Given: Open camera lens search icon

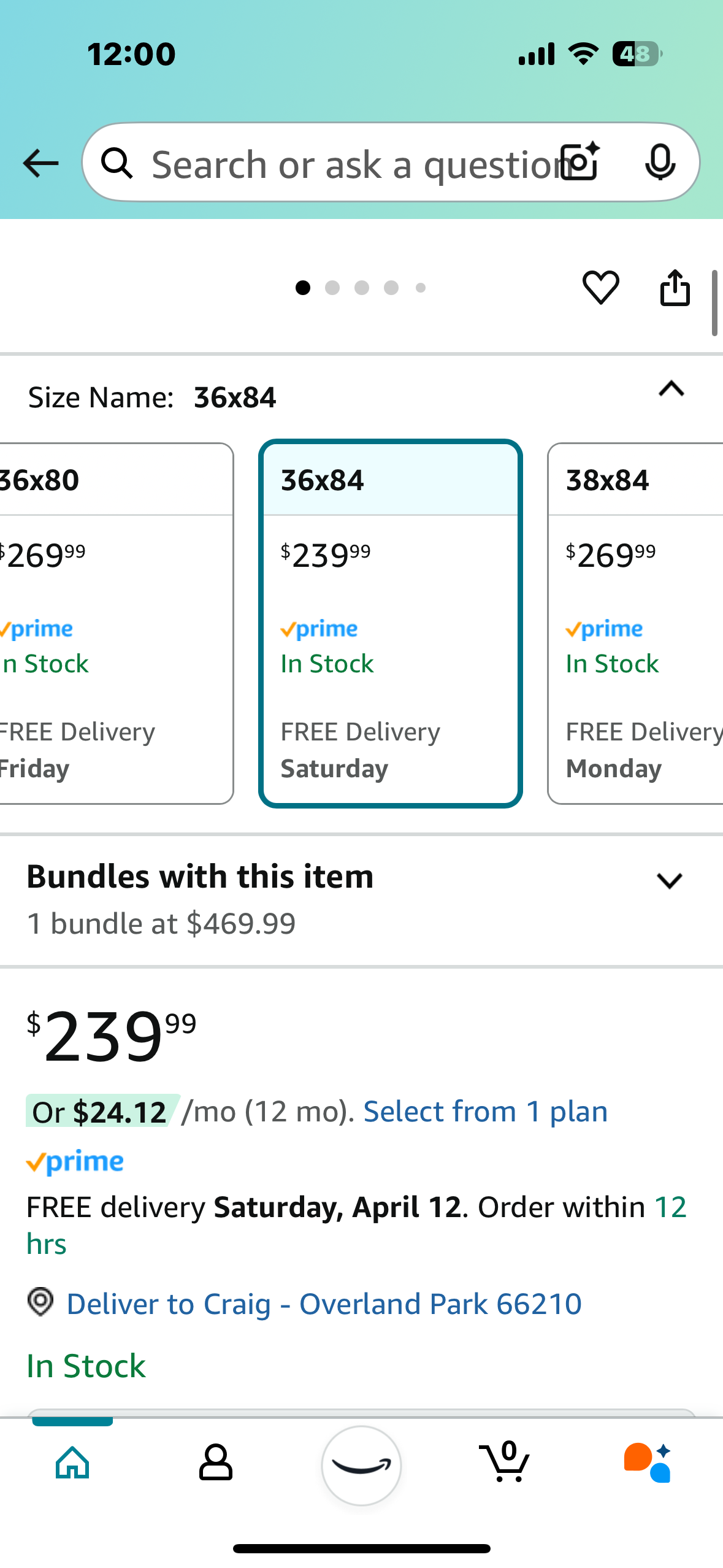Looking at the screenshot, I should [581, 161].
